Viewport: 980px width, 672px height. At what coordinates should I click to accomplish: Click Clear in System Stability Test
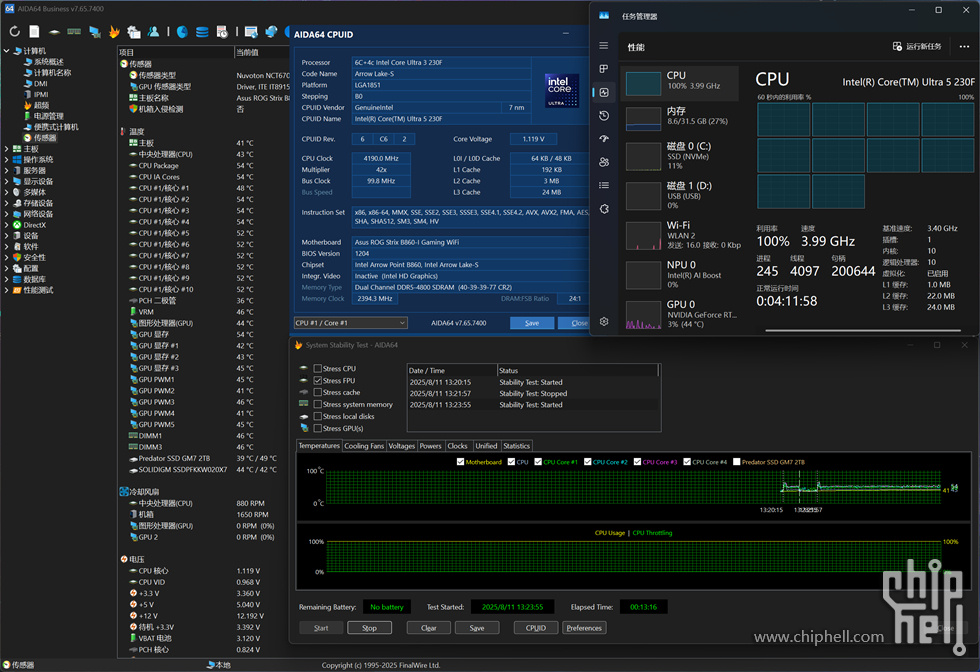tap(429, 628)
